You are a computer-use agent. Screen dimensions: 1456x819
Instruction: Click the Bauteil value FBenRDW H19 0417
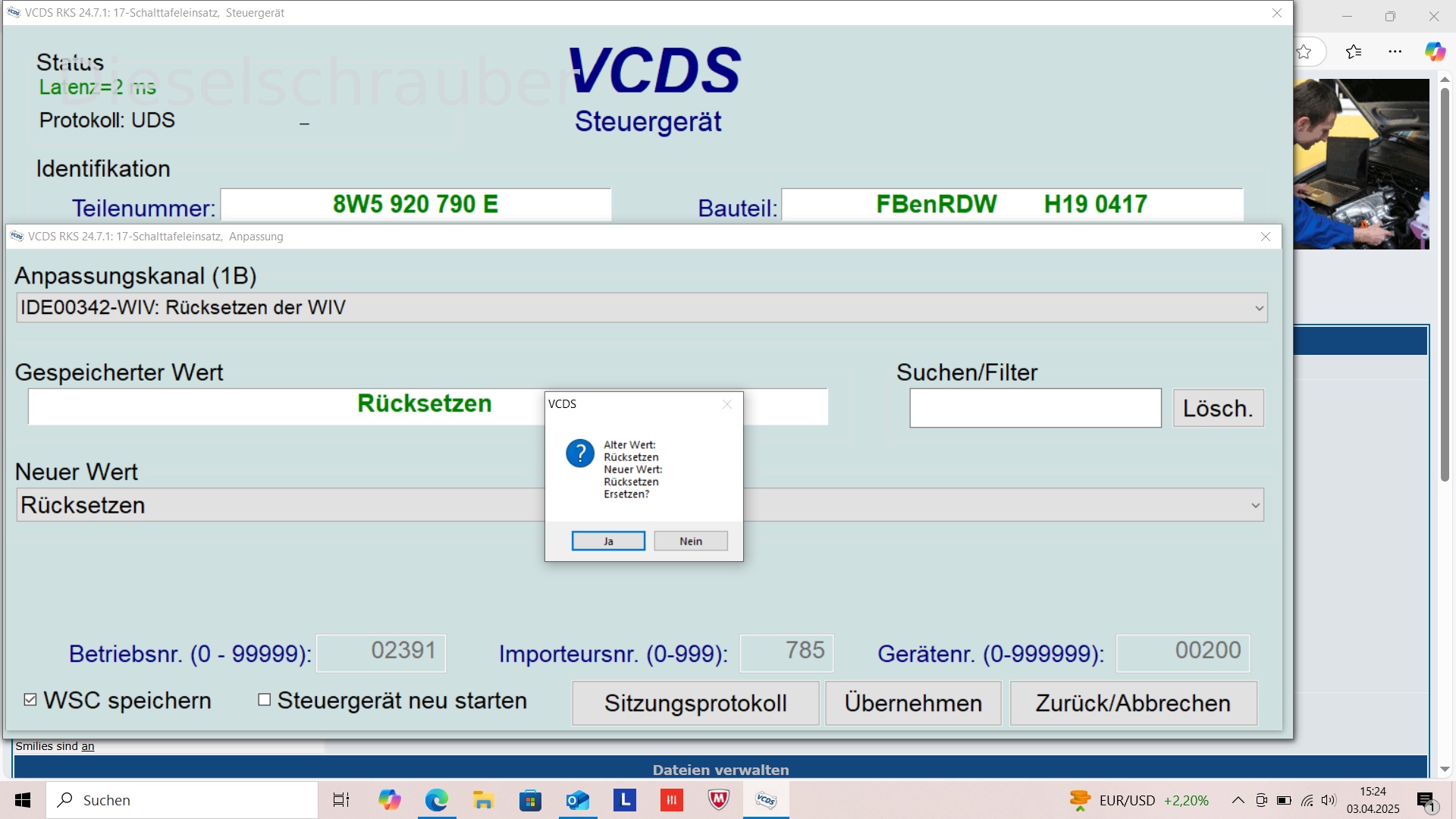1012,205
